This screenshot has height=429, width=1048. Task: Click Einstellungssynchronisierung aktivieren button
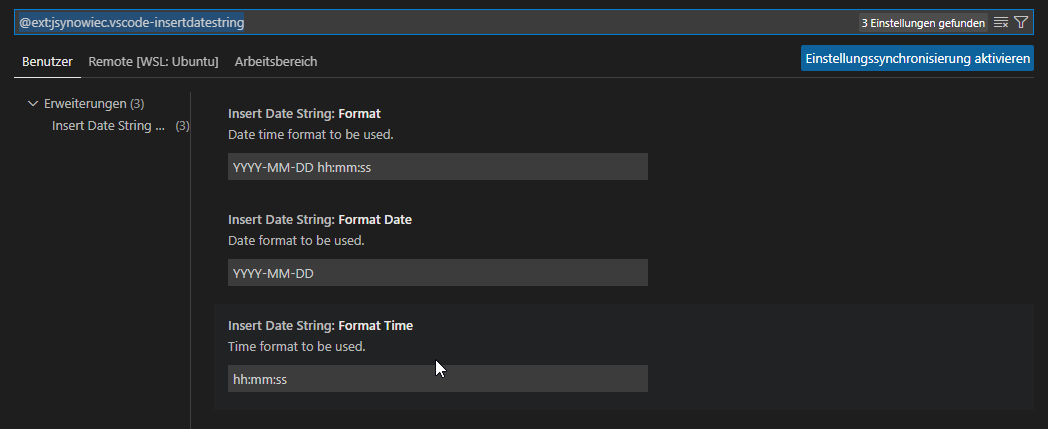click(x=917, y=58)
